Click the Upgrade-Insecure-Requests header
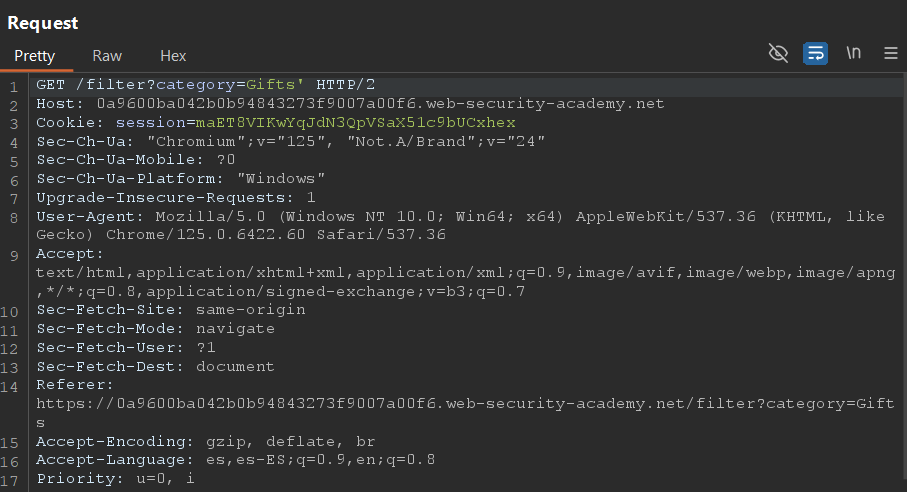This screenshot has width=907, height=492. point(176,197)
